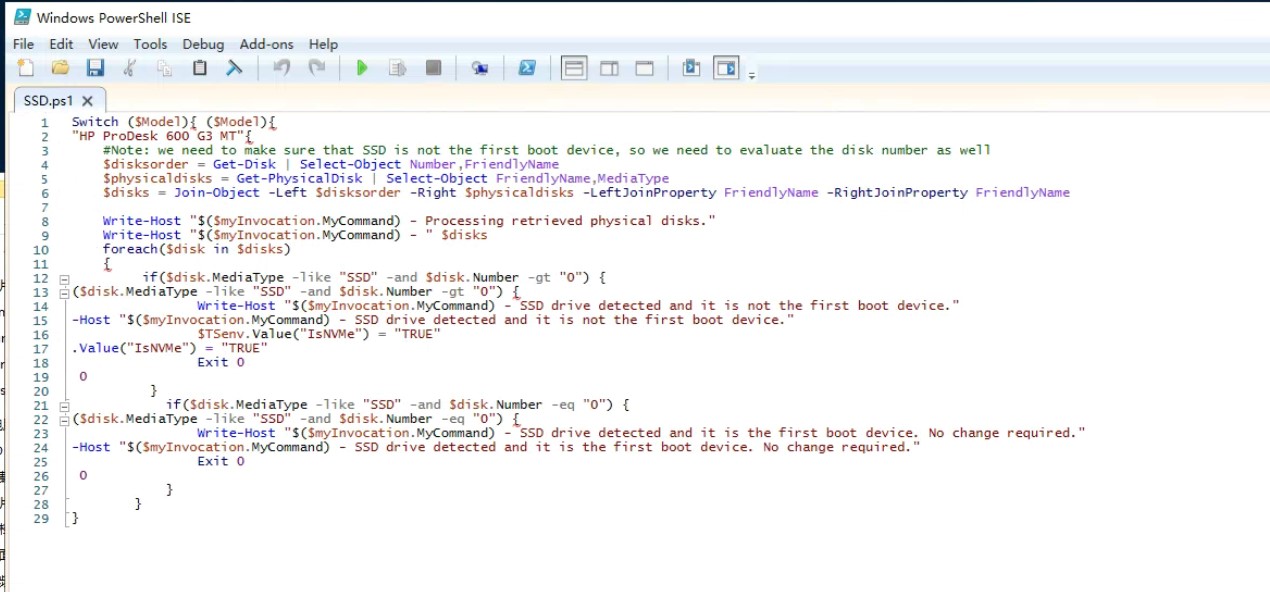Image resolution: width=1270 pixels, height=592 pixels.
Task: Run the script with green play icon
Action: pyautogui.click(x=362, y=68)
